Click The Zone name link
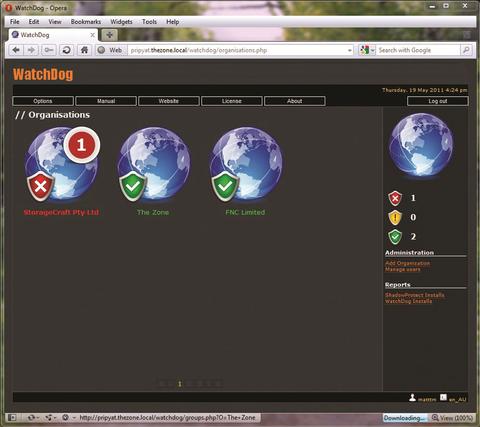This screenshot has width=480, height=427. tap(153, 212)
